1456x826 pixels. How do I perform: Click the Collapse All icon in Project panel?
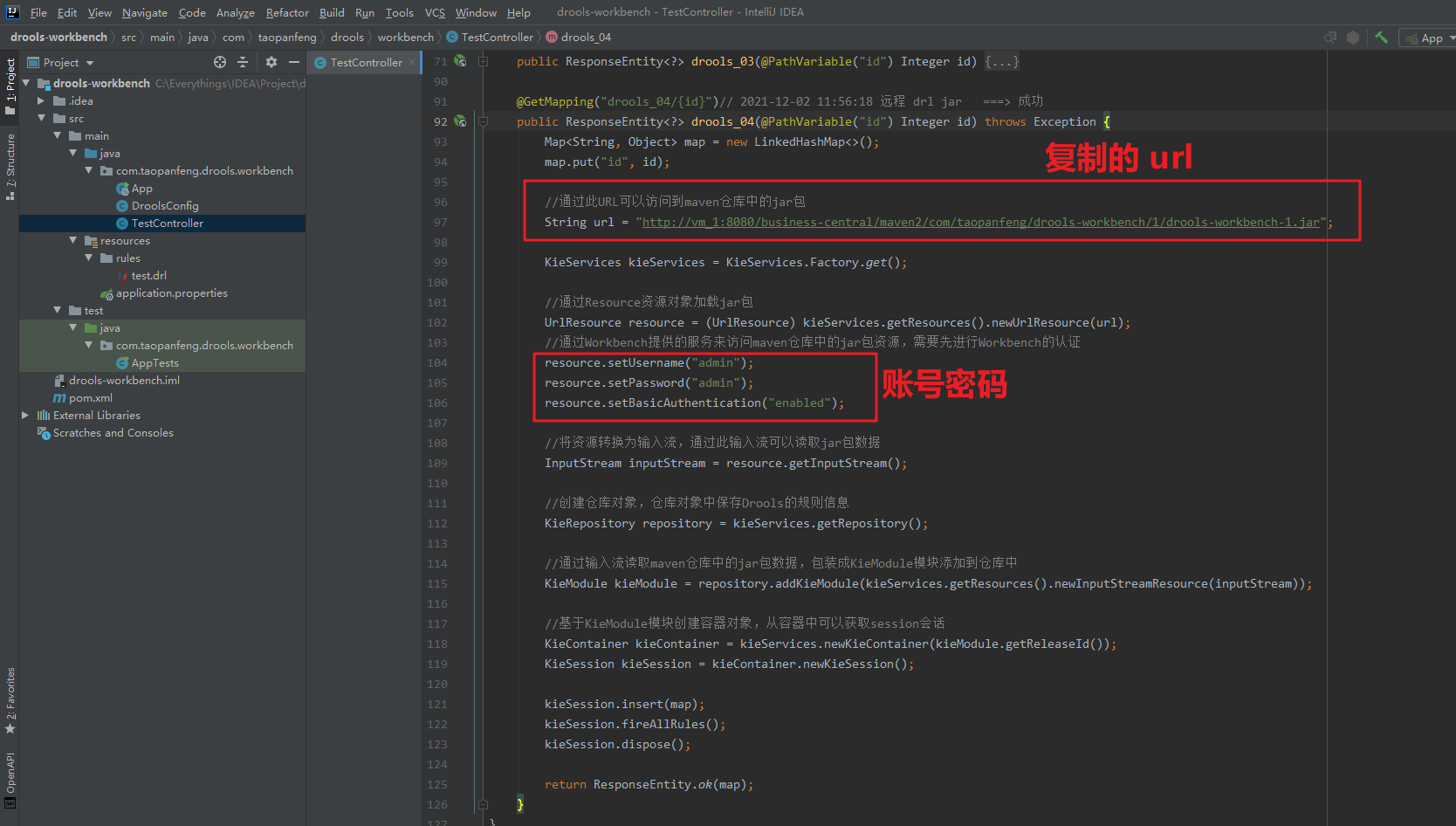tap(243, 62)
